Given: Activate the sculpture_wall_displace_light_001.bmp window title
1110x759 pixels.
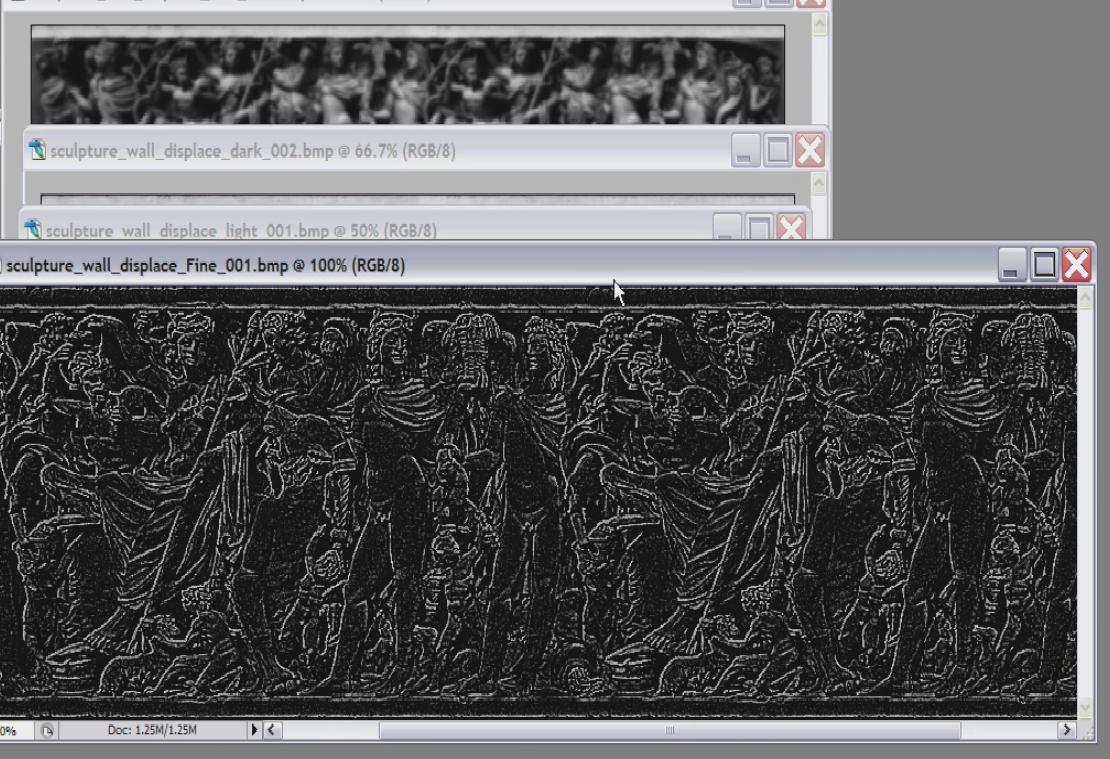Looking at the screenshot, I should [241, 231].
